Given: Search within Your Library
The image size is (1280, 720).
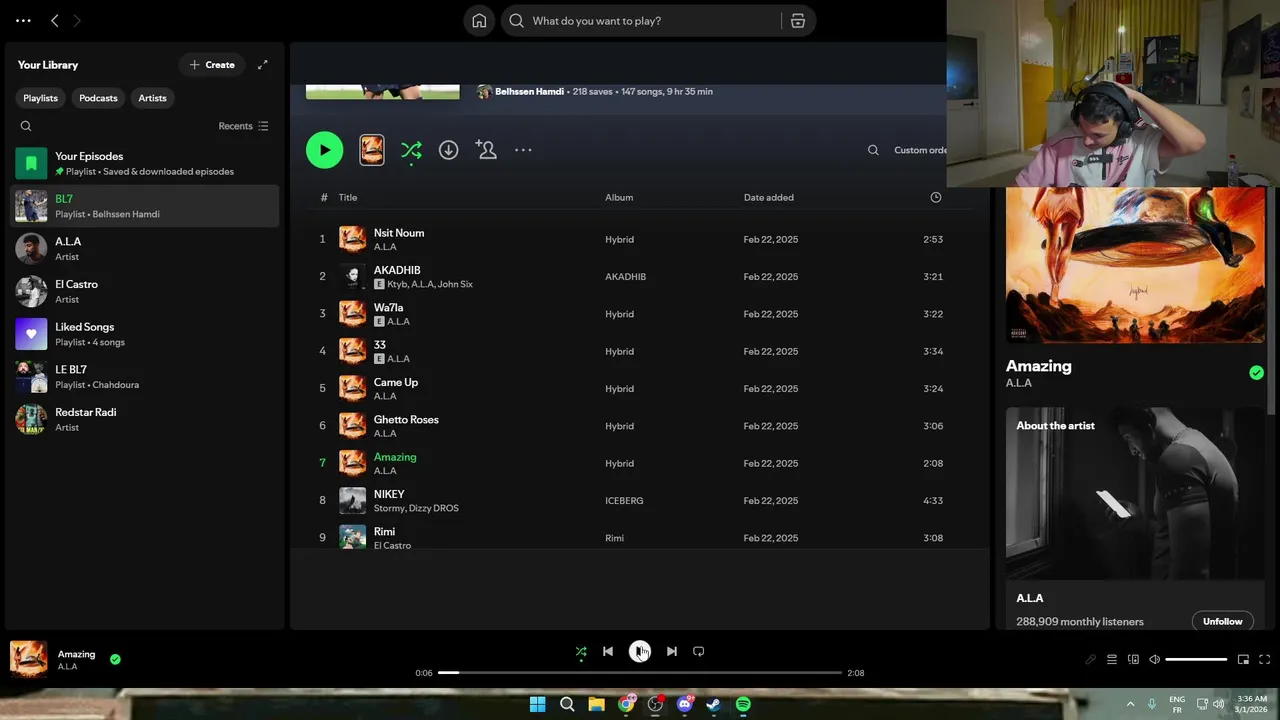Looking at the screenshot, I should [26, 126].
